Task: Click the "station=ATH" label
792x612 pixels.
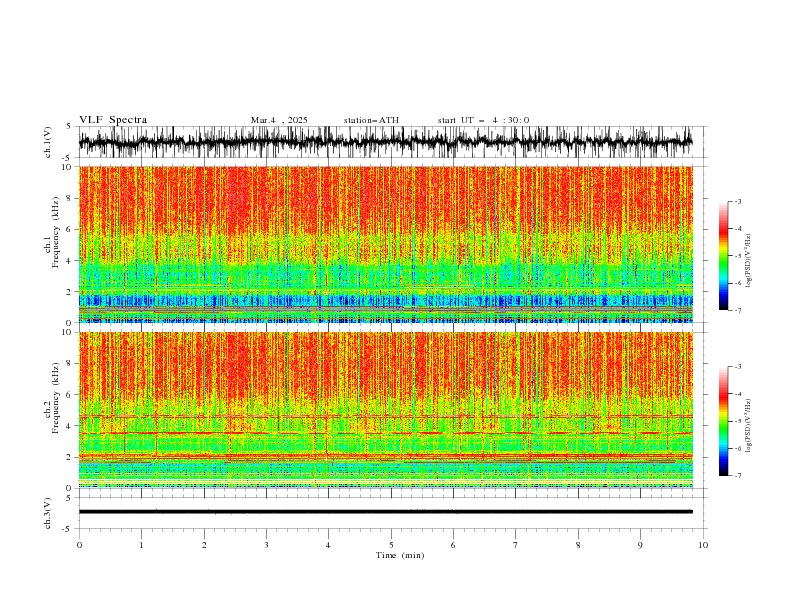Action: pyautogui.click(x=371, y=120)
